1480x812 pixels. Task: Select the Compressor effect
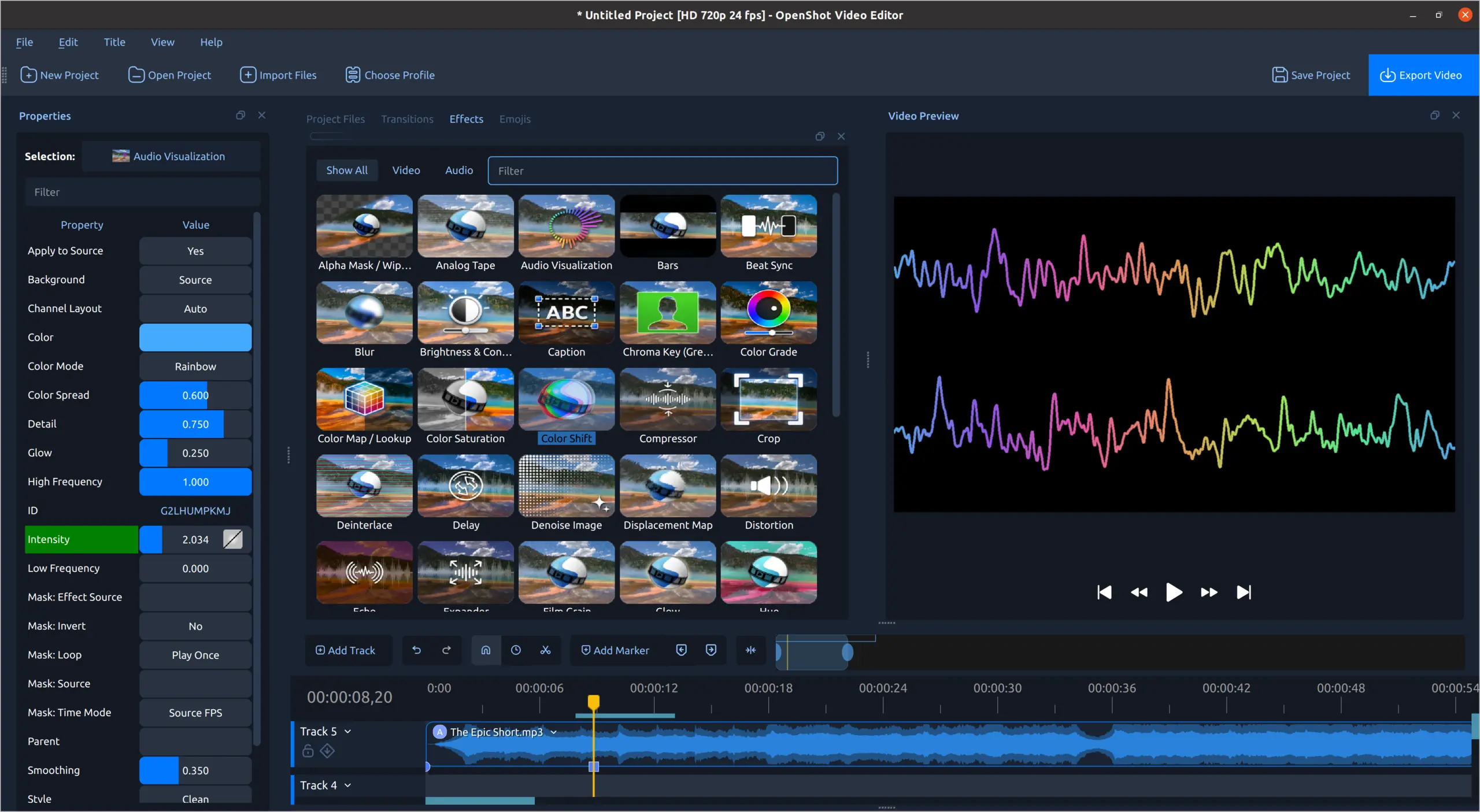[x=668, y=407]
